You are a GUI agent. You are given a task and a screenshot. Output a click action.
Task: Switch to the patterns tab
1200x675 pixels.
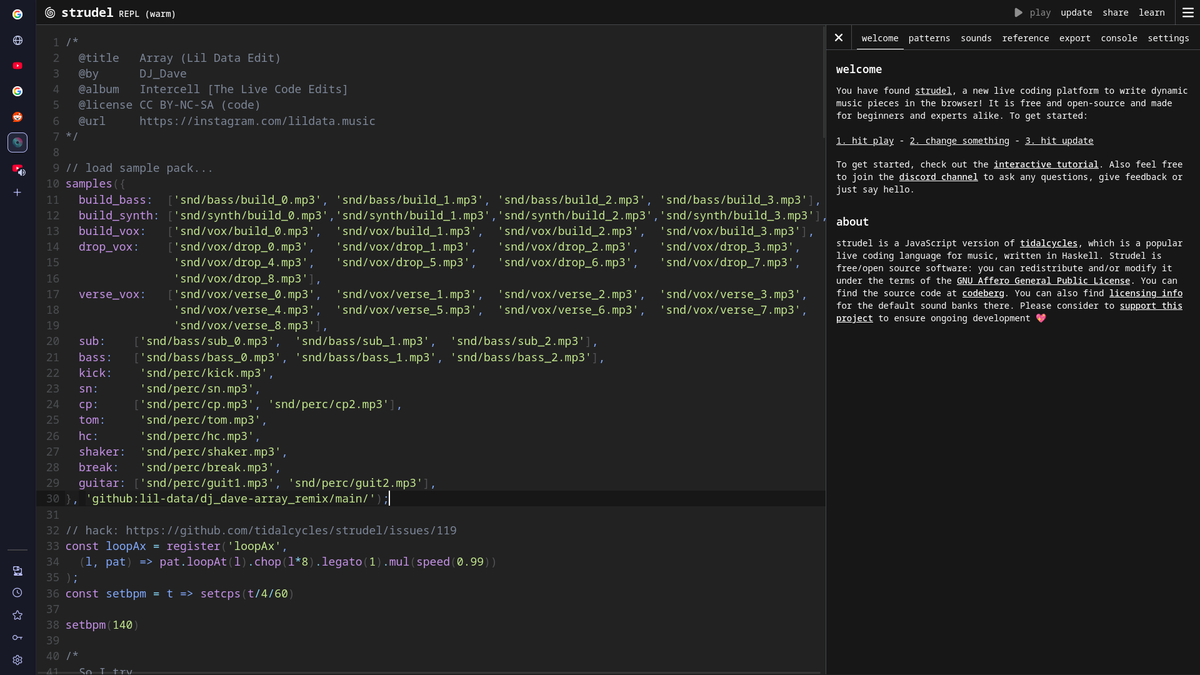929,38
